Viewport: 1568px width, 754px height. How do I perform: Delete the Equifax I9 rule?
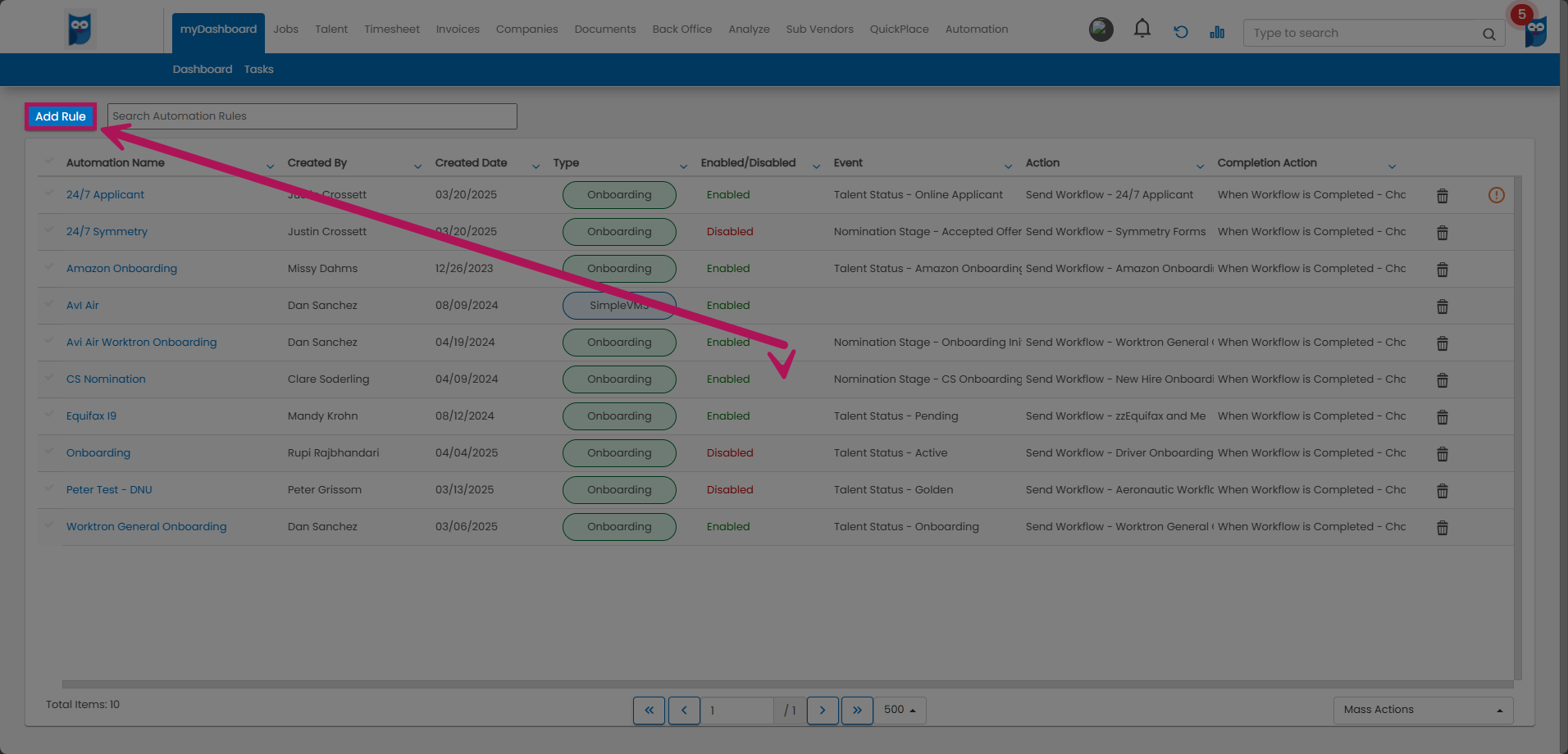click(x=1442, y=417)
